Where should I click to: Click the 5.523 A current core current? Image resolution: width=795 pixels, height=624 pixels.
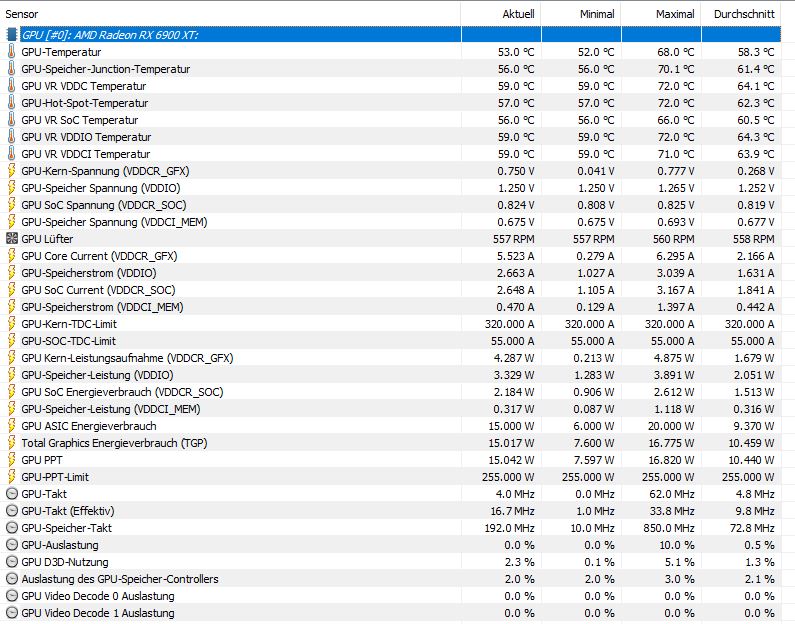click(x=516, y=256)
